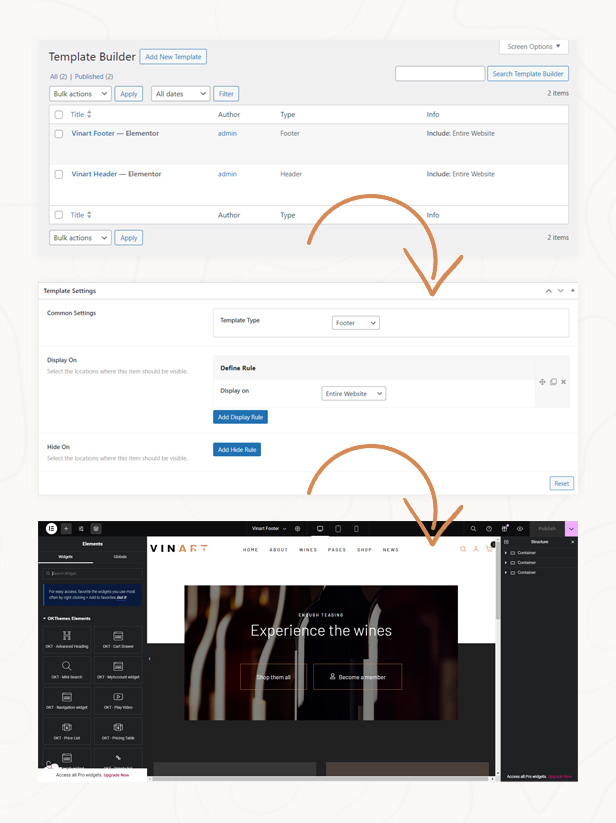
Task: Open the All dates filter dropdown
Action: coord(180,94)
